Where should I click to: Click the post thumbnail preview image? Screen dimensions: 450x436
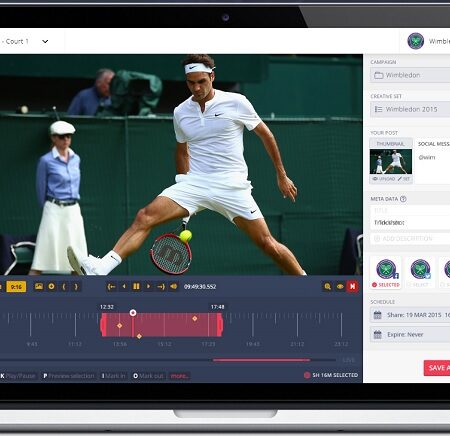[391, 161]
